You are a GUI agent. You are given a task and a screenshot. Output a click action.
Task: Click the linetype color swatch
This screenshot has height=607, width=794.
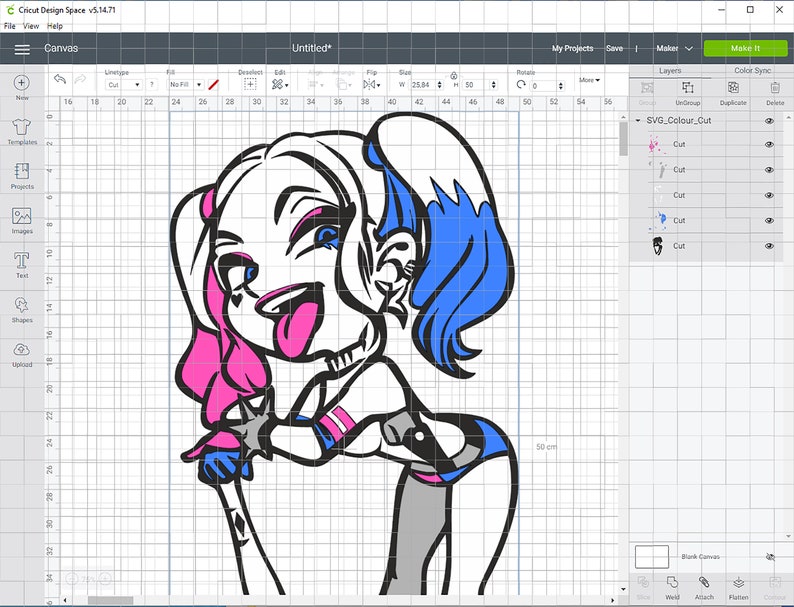tap(214, 85)
